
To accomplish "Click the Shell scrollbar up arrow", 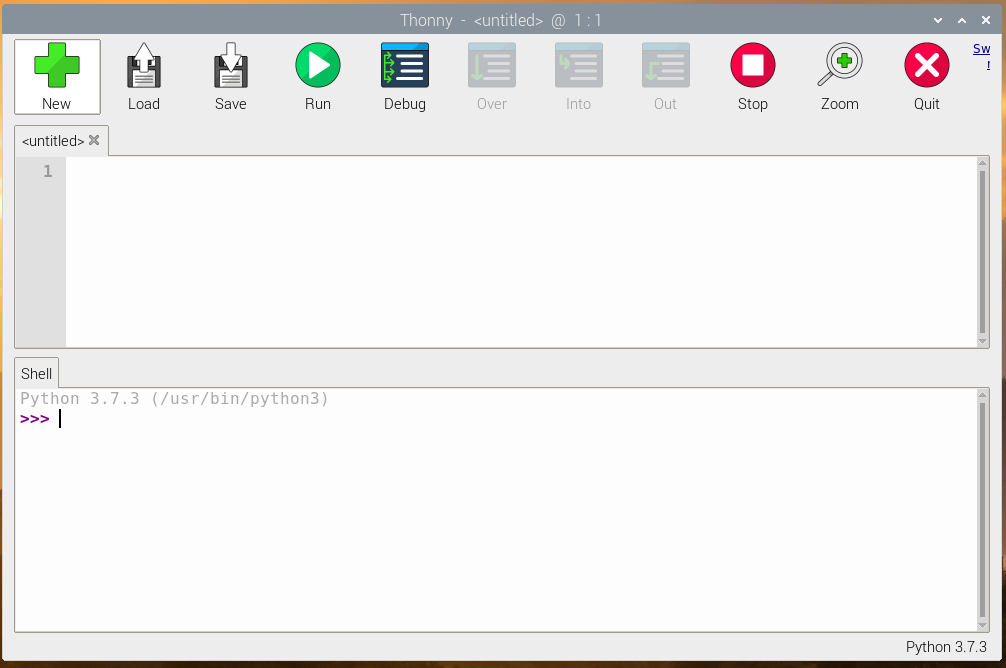I will 982,395.
